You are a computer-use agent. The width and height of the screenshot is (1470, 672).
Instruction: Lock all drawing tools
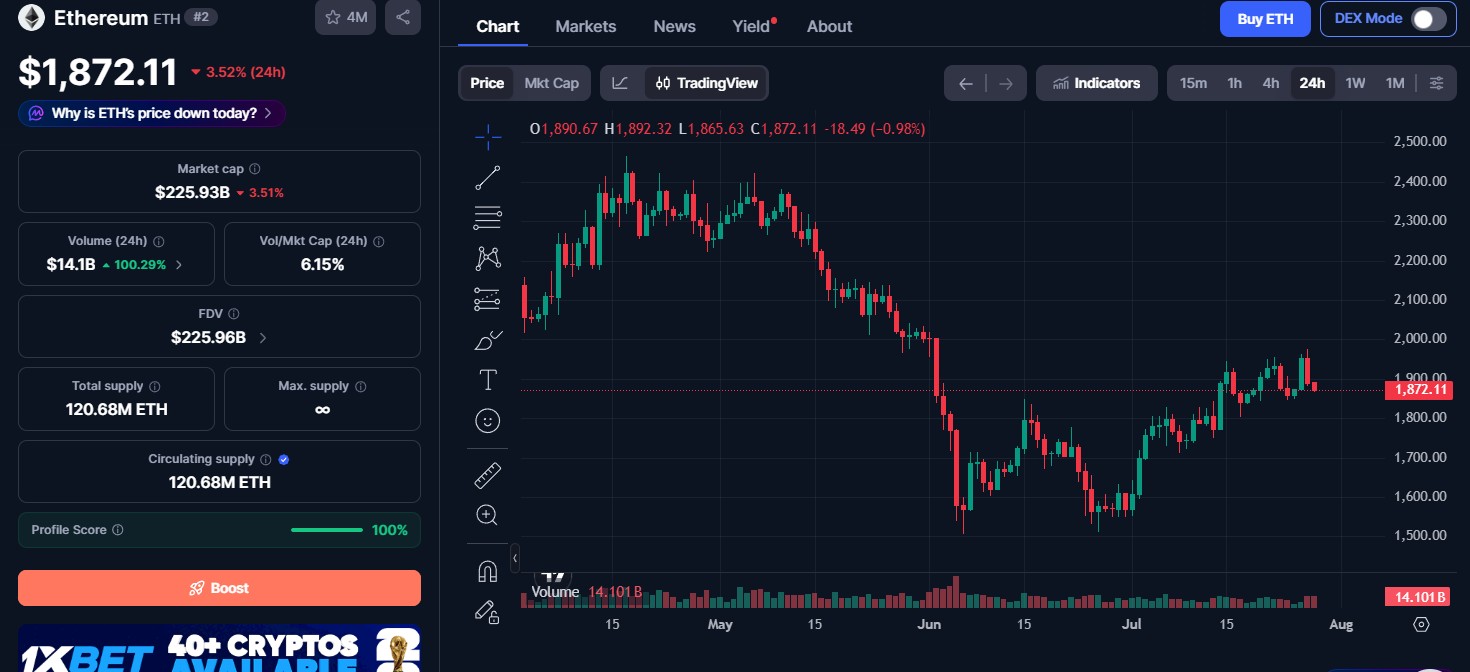488,611
